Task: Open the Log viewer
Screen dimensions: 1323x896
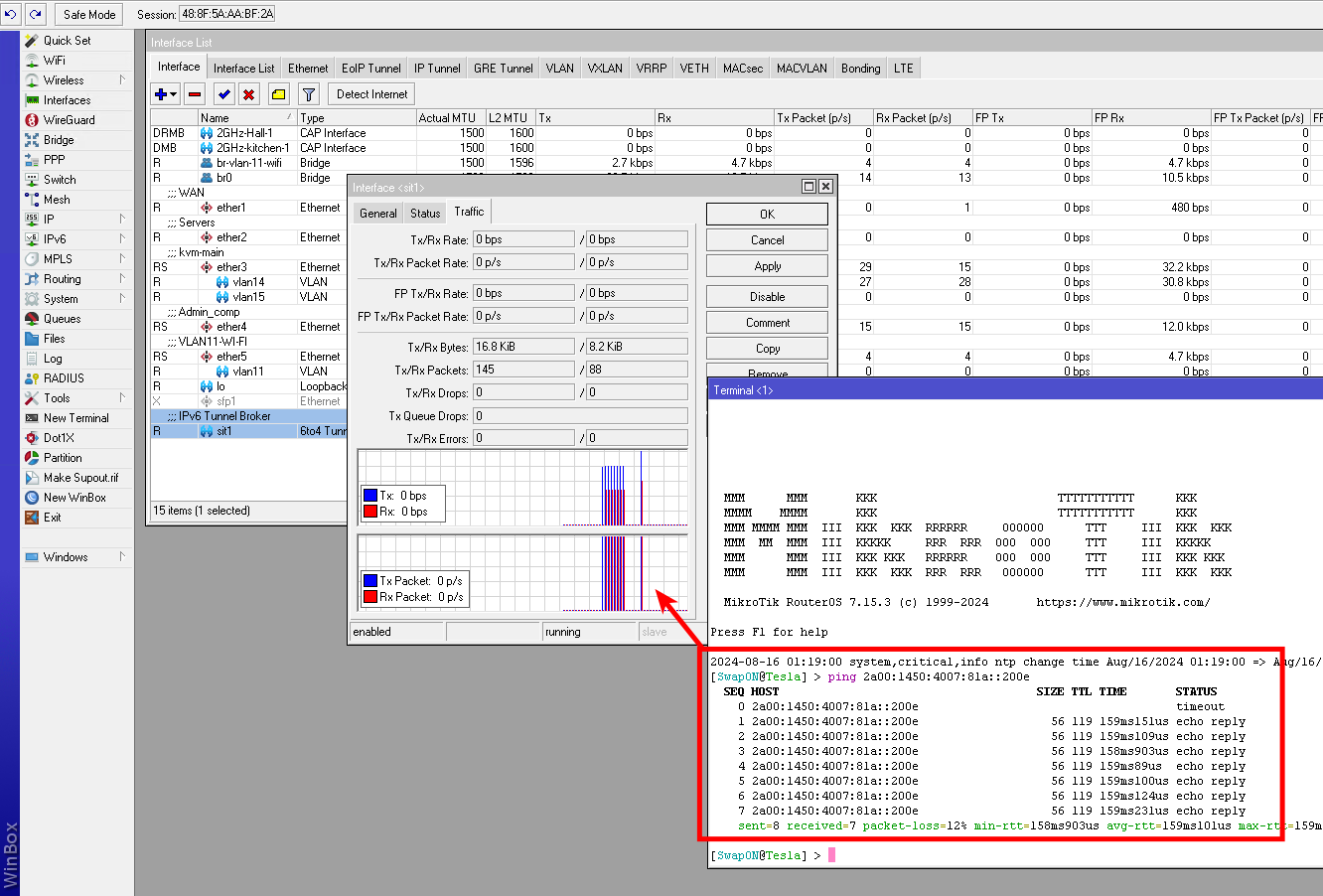Action: 53,359
